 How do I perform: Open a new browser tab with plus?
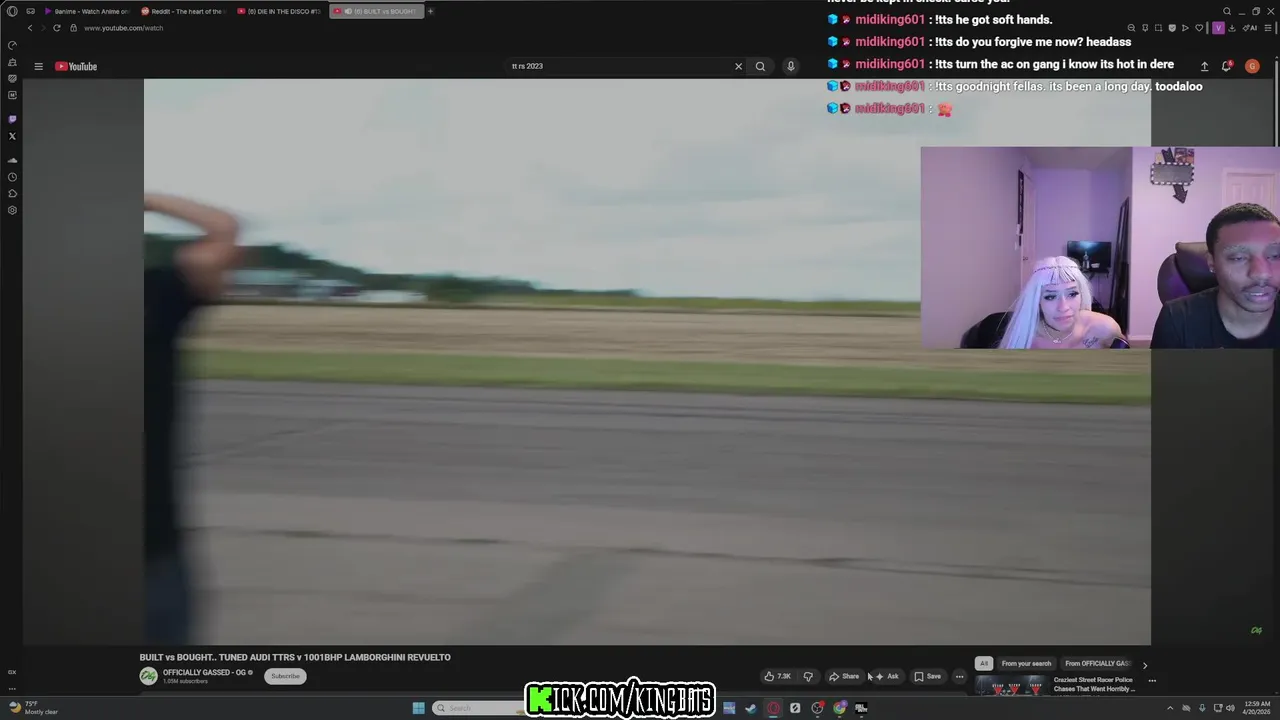click(431, 11)
